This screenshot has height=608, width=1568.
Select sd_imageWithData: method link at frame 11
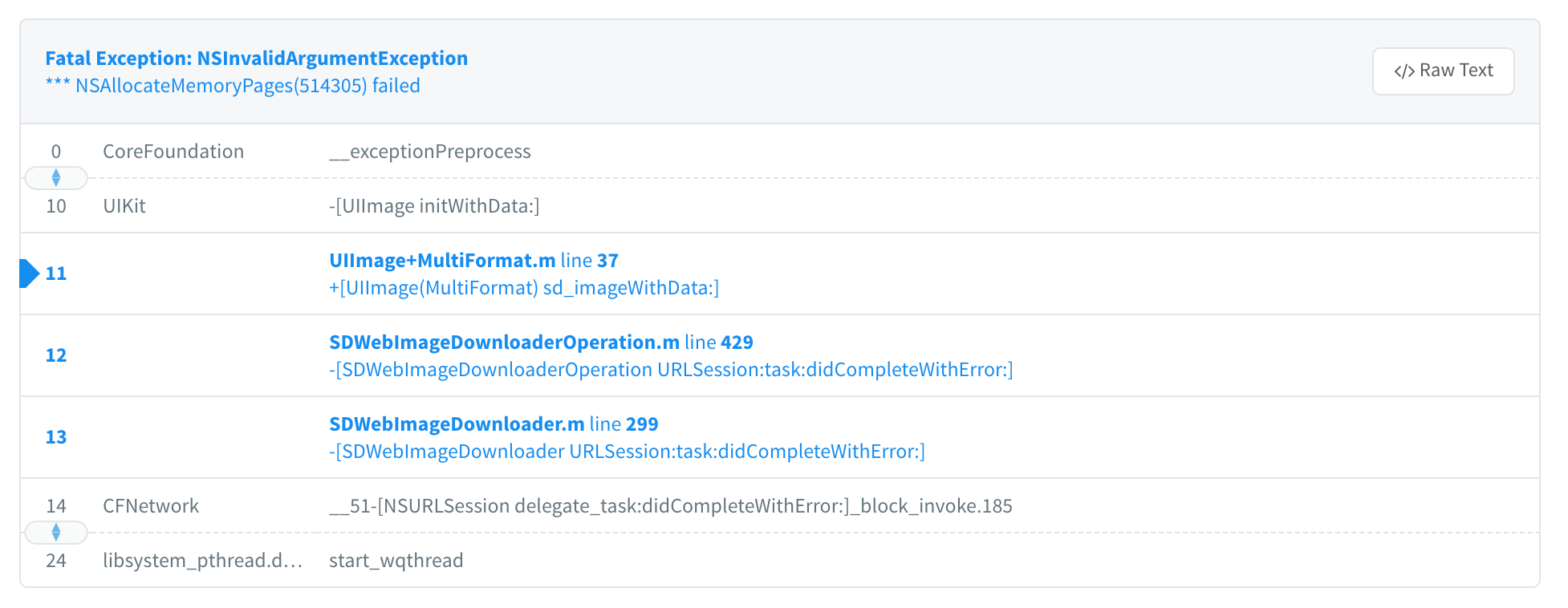pyautogui.click(x=523, y=287)
